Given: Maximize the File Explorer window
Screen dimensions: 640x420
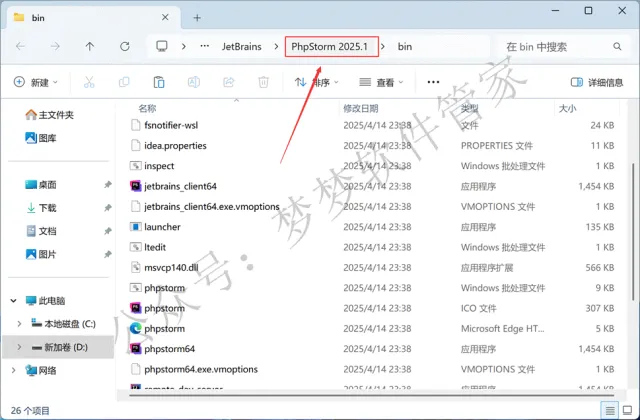Looking at the screenshot, I should (x=588, y=11).
